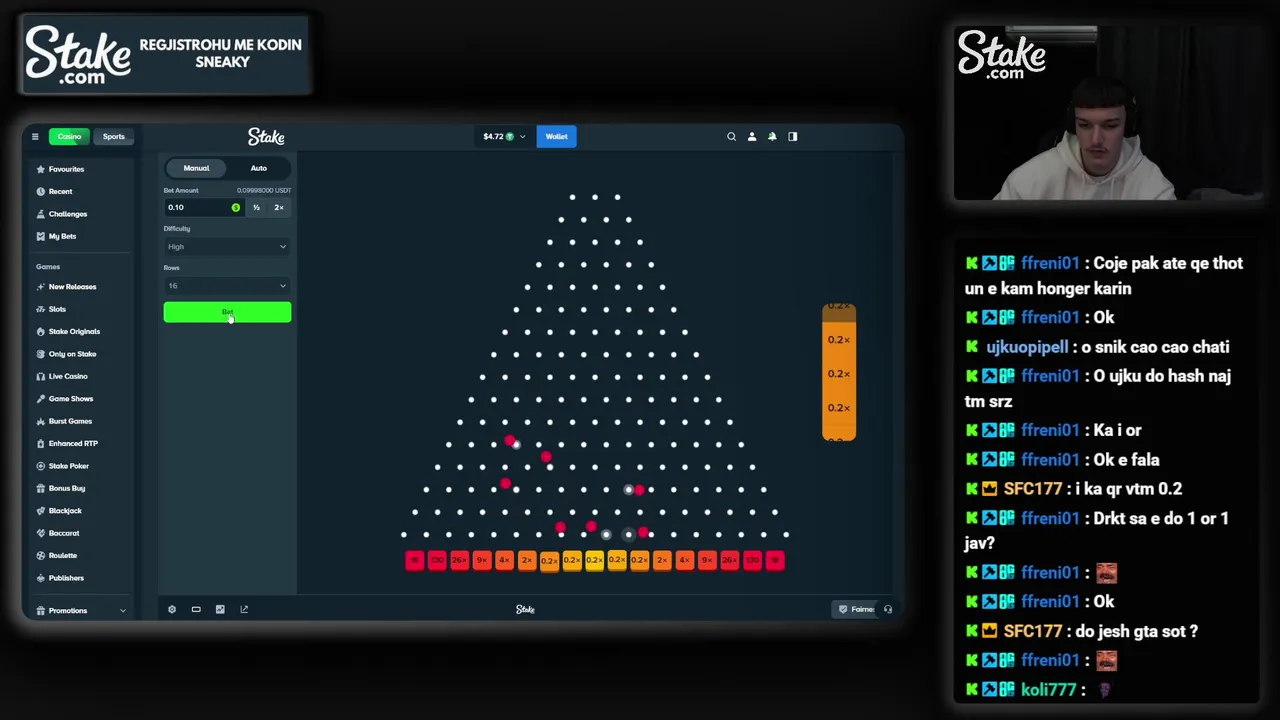
Task: Open Only on Stake category
Action: click(72, 354)
